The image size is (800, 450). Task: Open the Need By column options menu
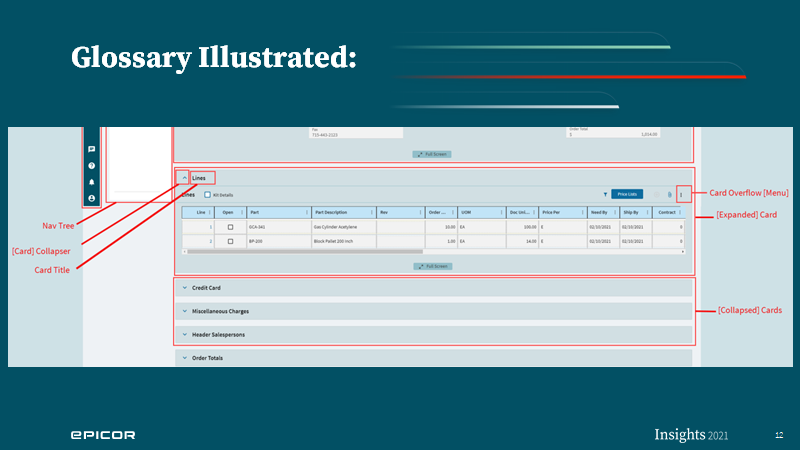[x=615, y=212]
